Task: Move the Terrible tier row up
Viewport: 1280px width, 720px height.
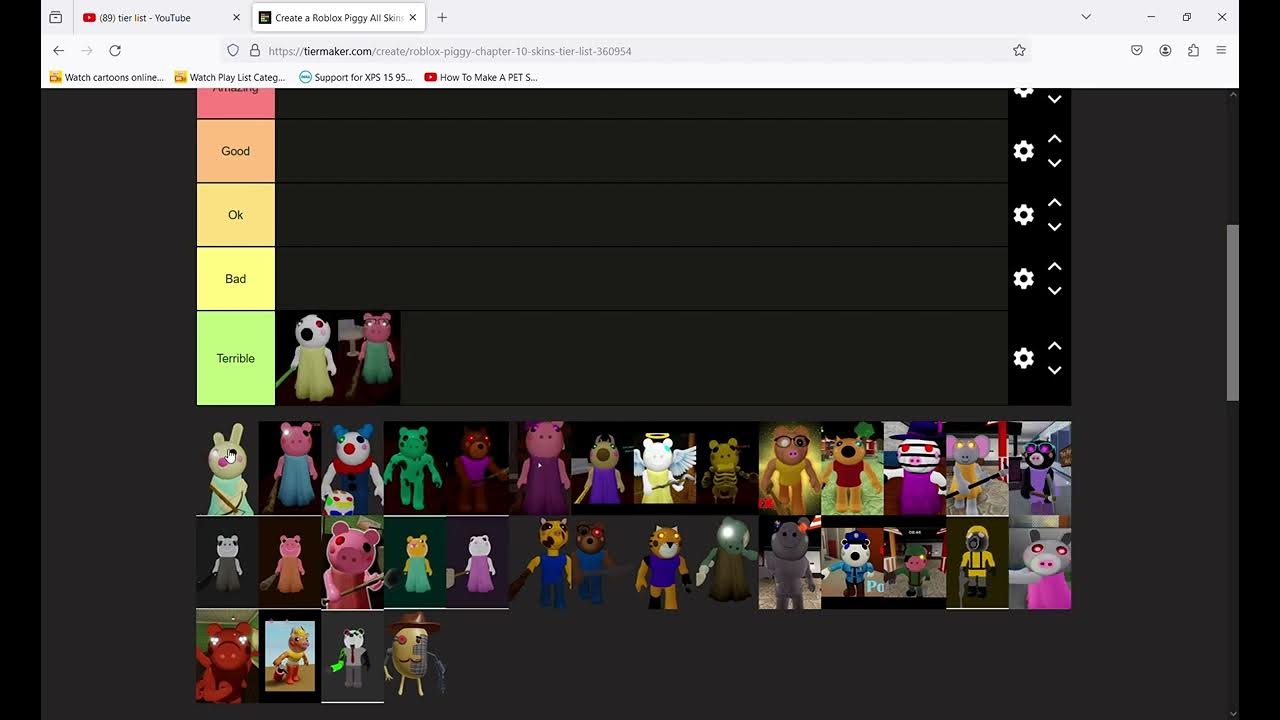Action: click(1054, 346)
